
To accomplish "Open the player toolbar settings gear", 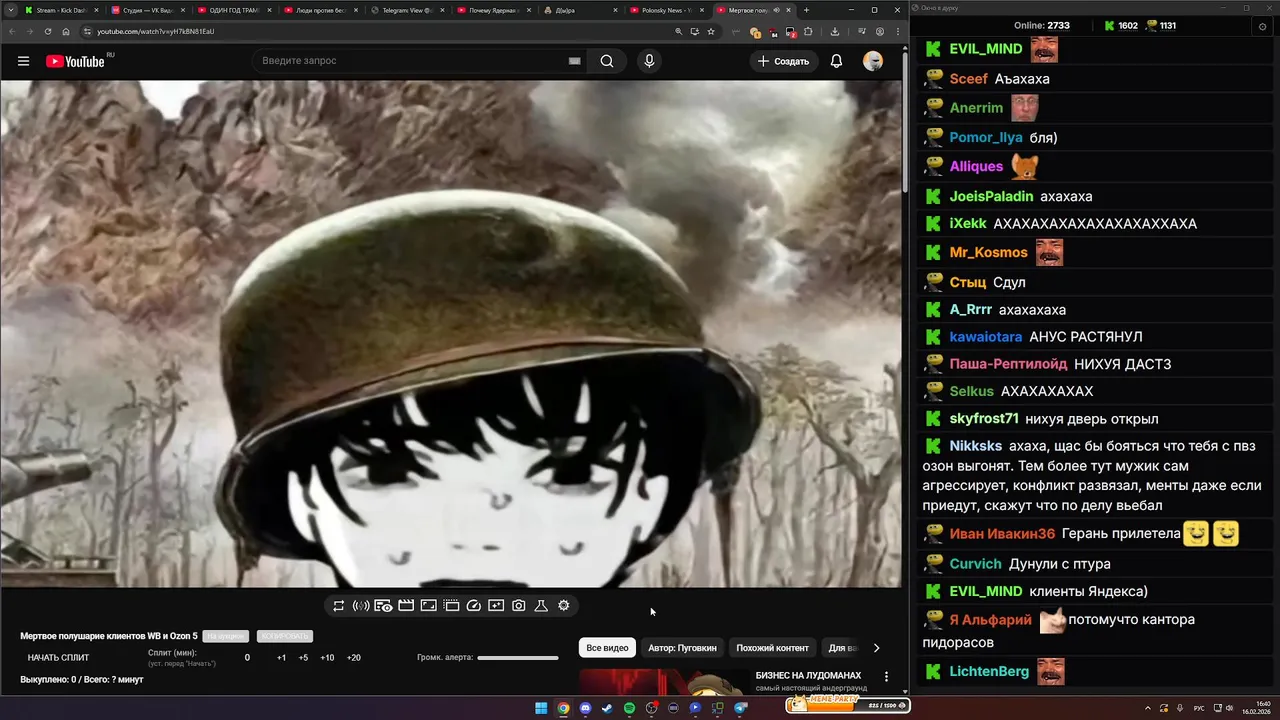I will [564, 606].
